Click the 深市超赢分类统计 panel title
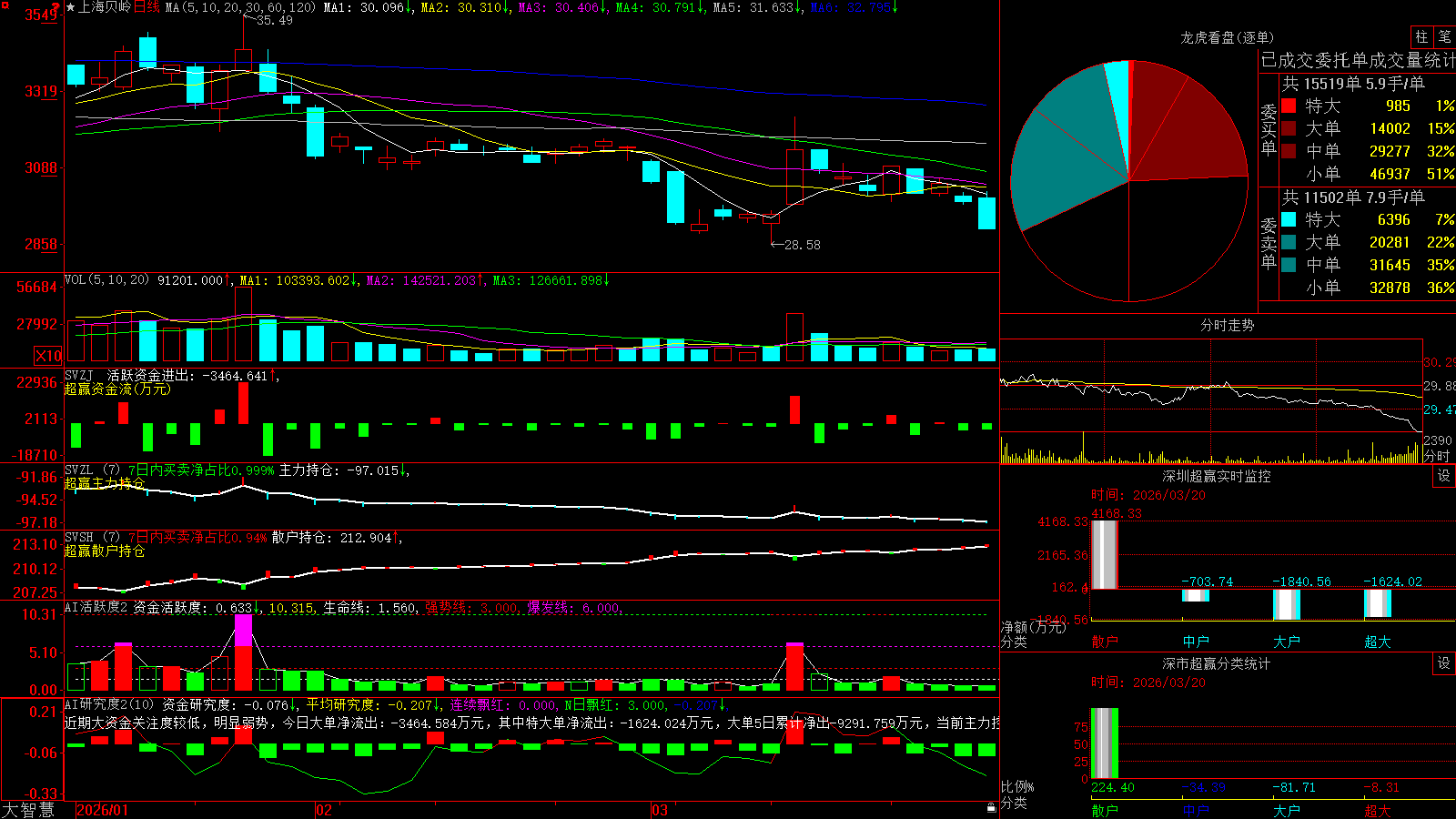Screen dimensions: 1456x819 pyautogui.click(x=1216, y=663)
